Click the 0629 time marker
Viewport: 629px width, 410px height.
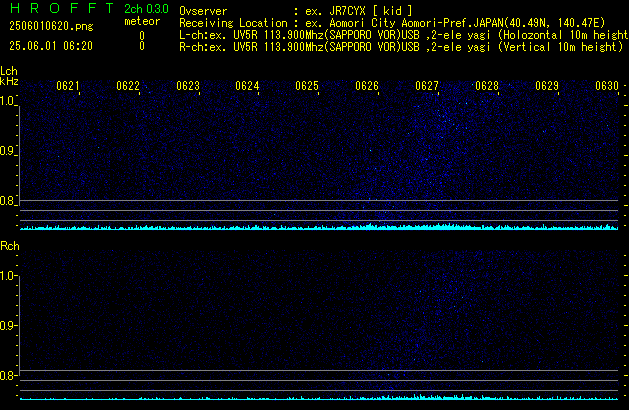[547, 86]
